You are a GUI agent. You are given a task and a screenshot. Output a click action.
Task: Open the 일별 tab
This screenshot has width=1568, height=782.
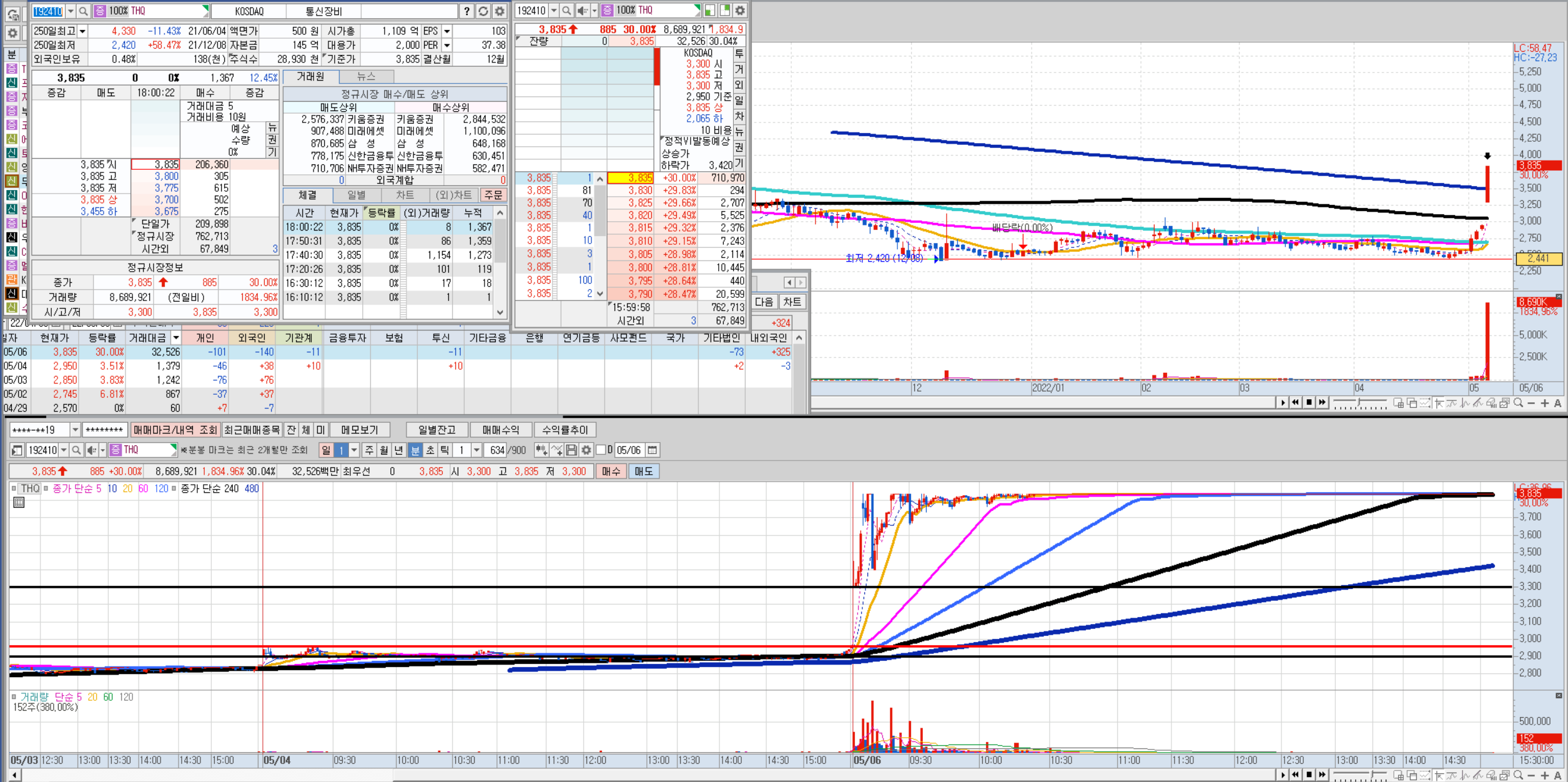coord(357,195)
